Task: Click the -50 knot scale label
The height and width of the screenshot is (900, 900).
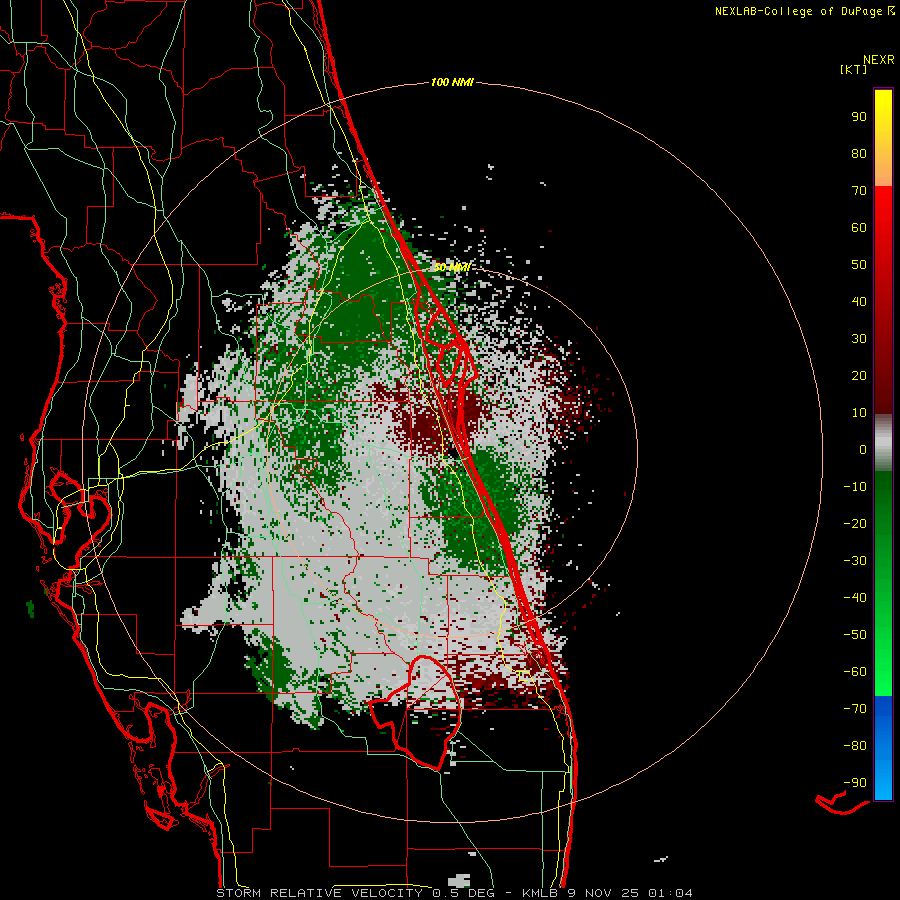Action: [x=855, y=635]
